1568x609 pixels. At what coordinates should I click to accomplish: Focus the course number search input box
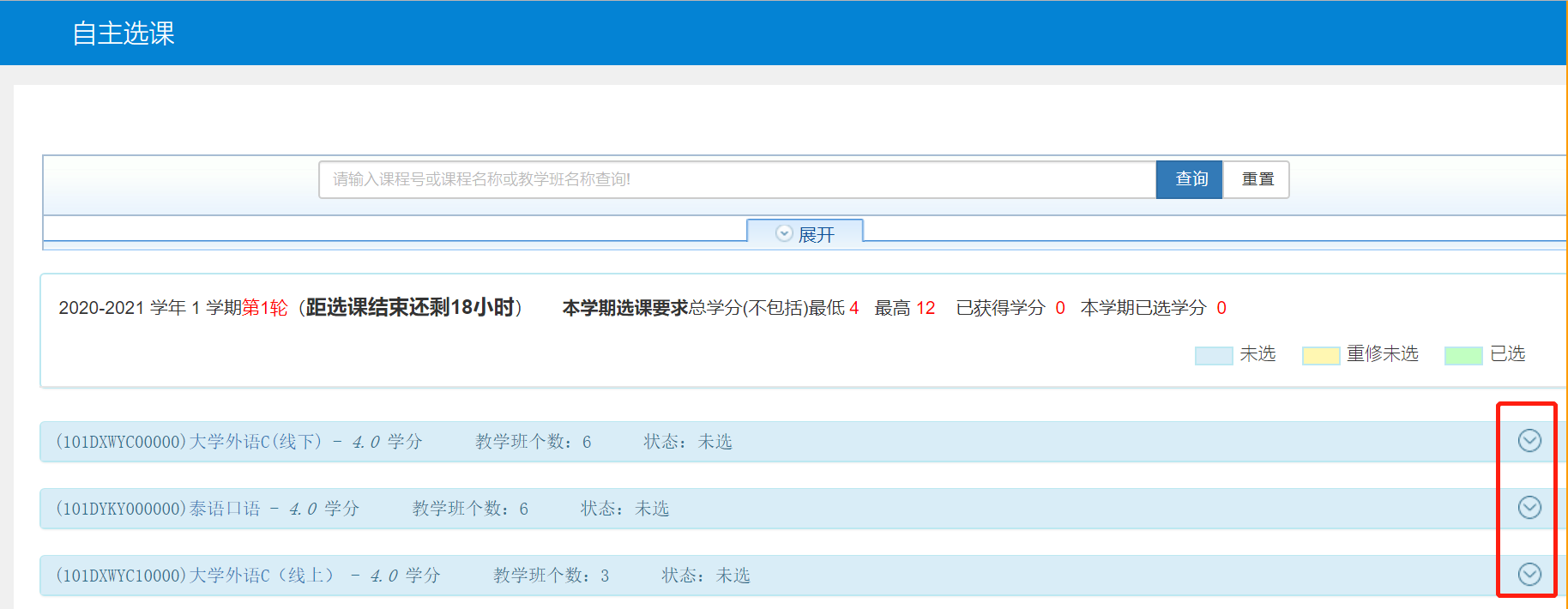(736, 179)
